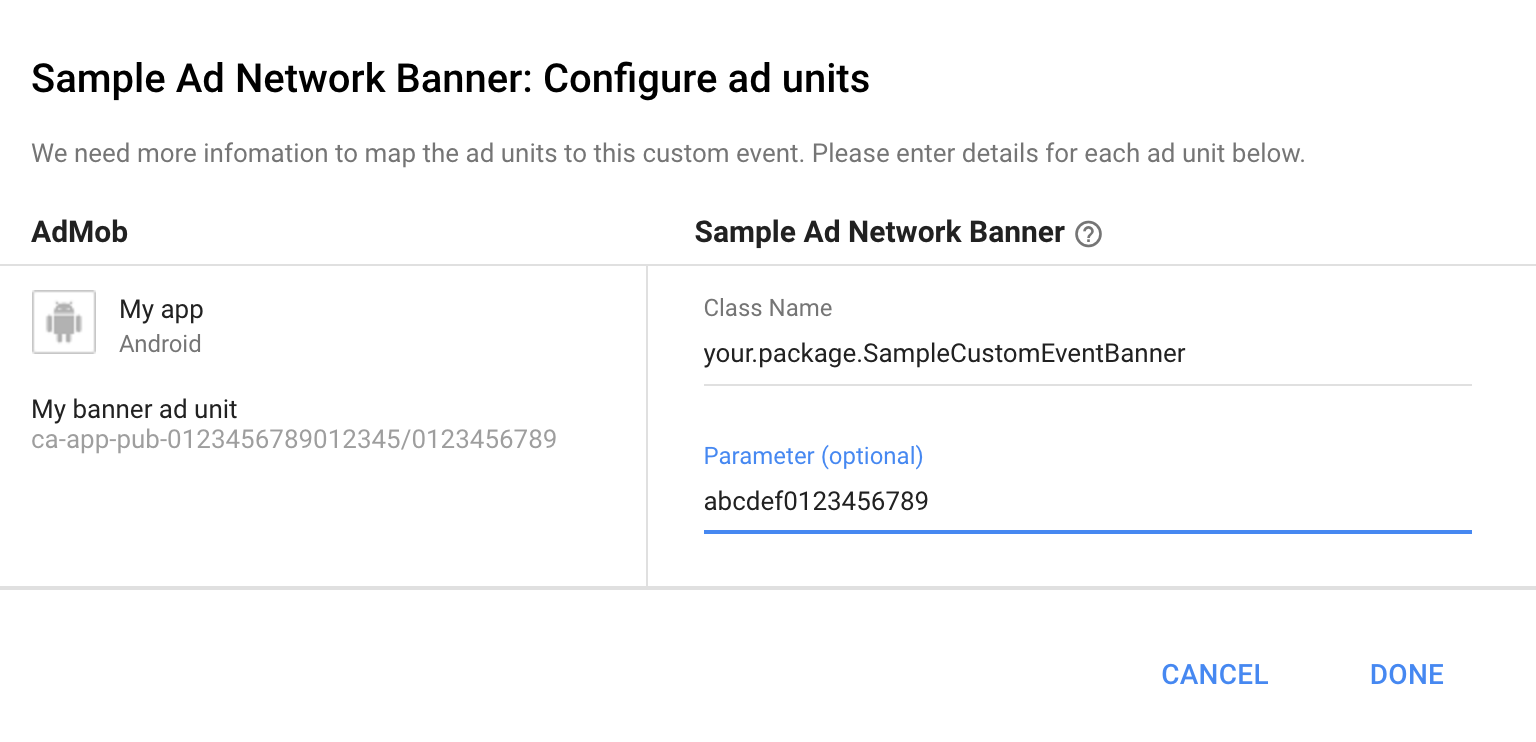
Task: Click the ca-app-pub ad unit ID
Action: tap(294, 439)
